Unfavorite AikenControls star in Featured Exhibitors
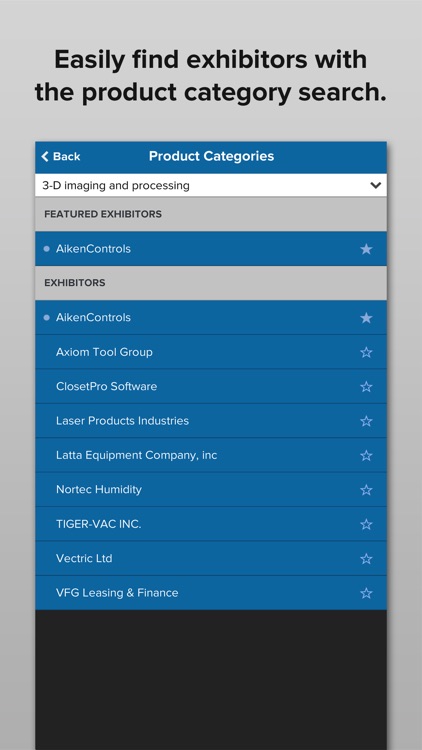 point(366,249)
